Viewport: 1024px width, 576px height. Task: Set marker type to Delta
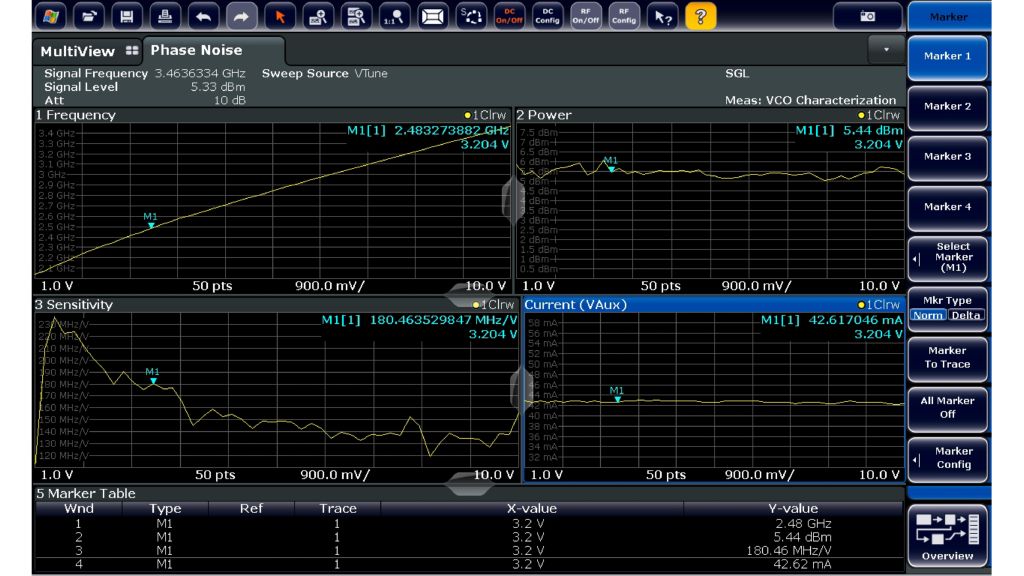coord(966,315)
